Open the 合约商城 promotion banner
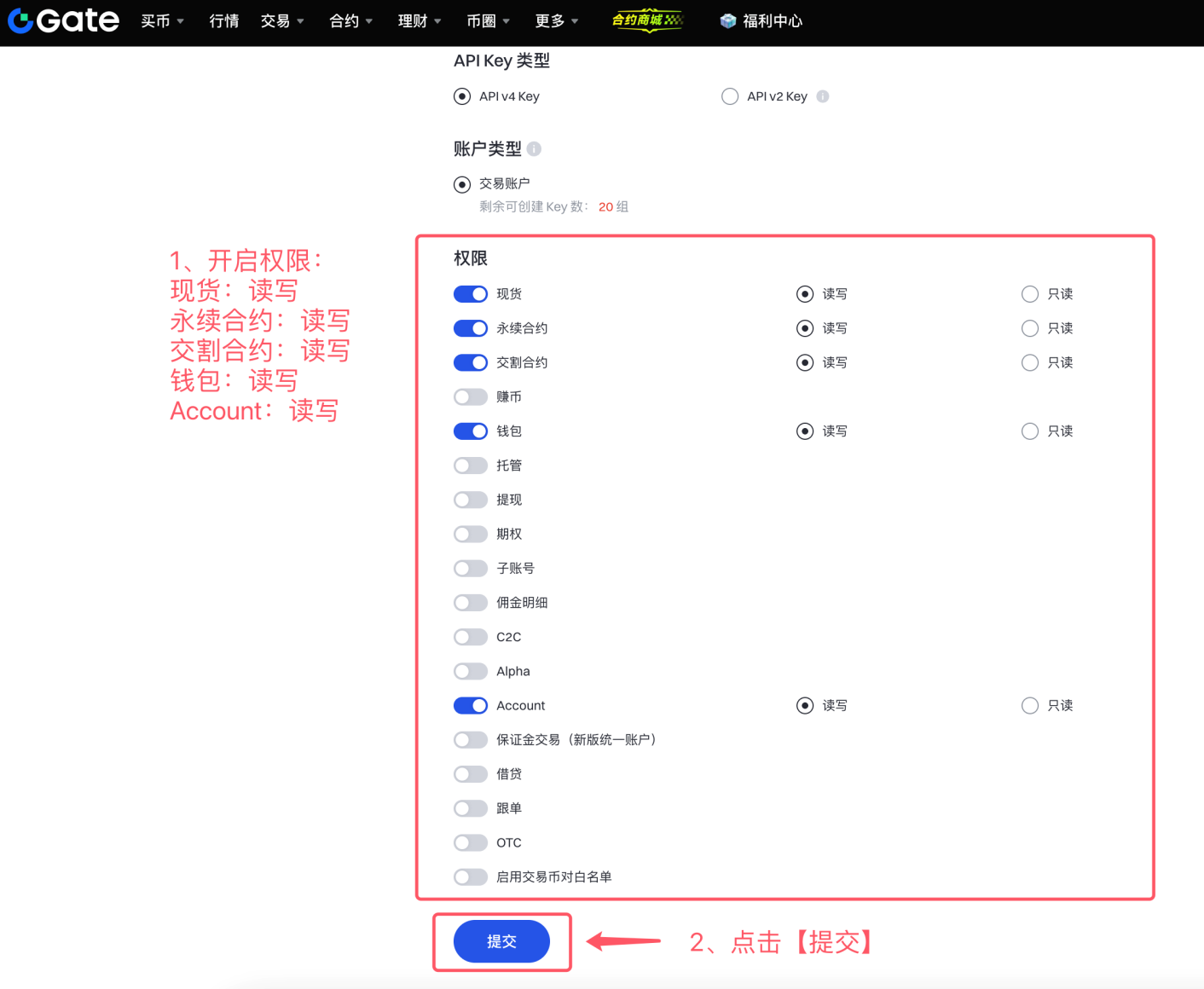Image resolution: width=1204 pixels, height=989 pixels. click(x=648, y=20)
